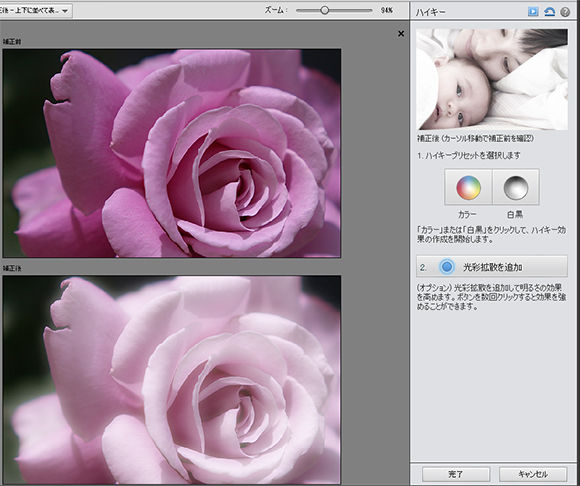Screen dimensions: 580x486
Task: Click the Black and White (白黒) preset
Action: click(516, 187)
